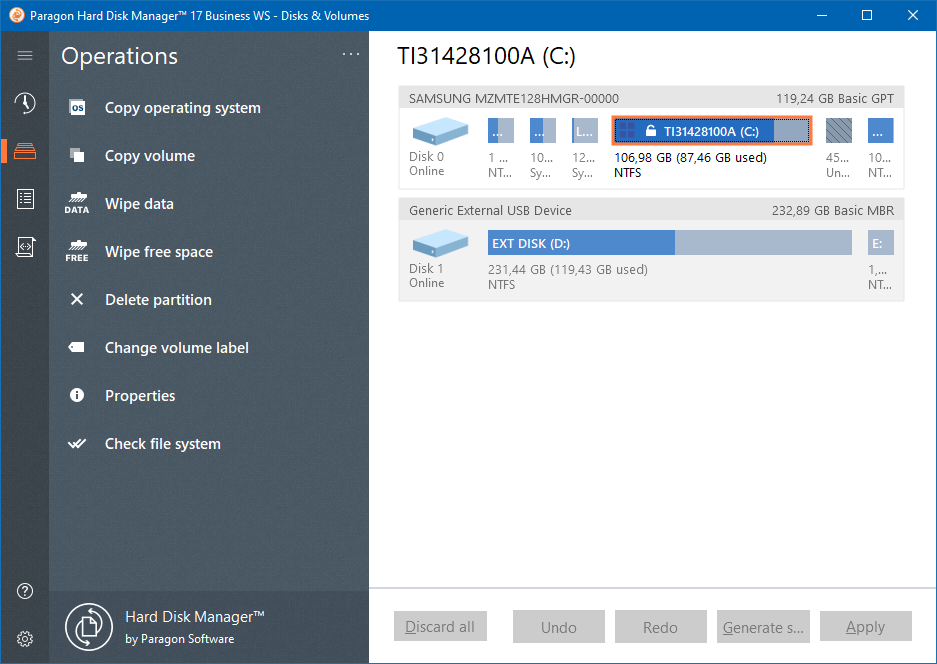Choose Check file system operation
Image resolution: width=937 pixels, height=664 pixels.
click(163, 443)
